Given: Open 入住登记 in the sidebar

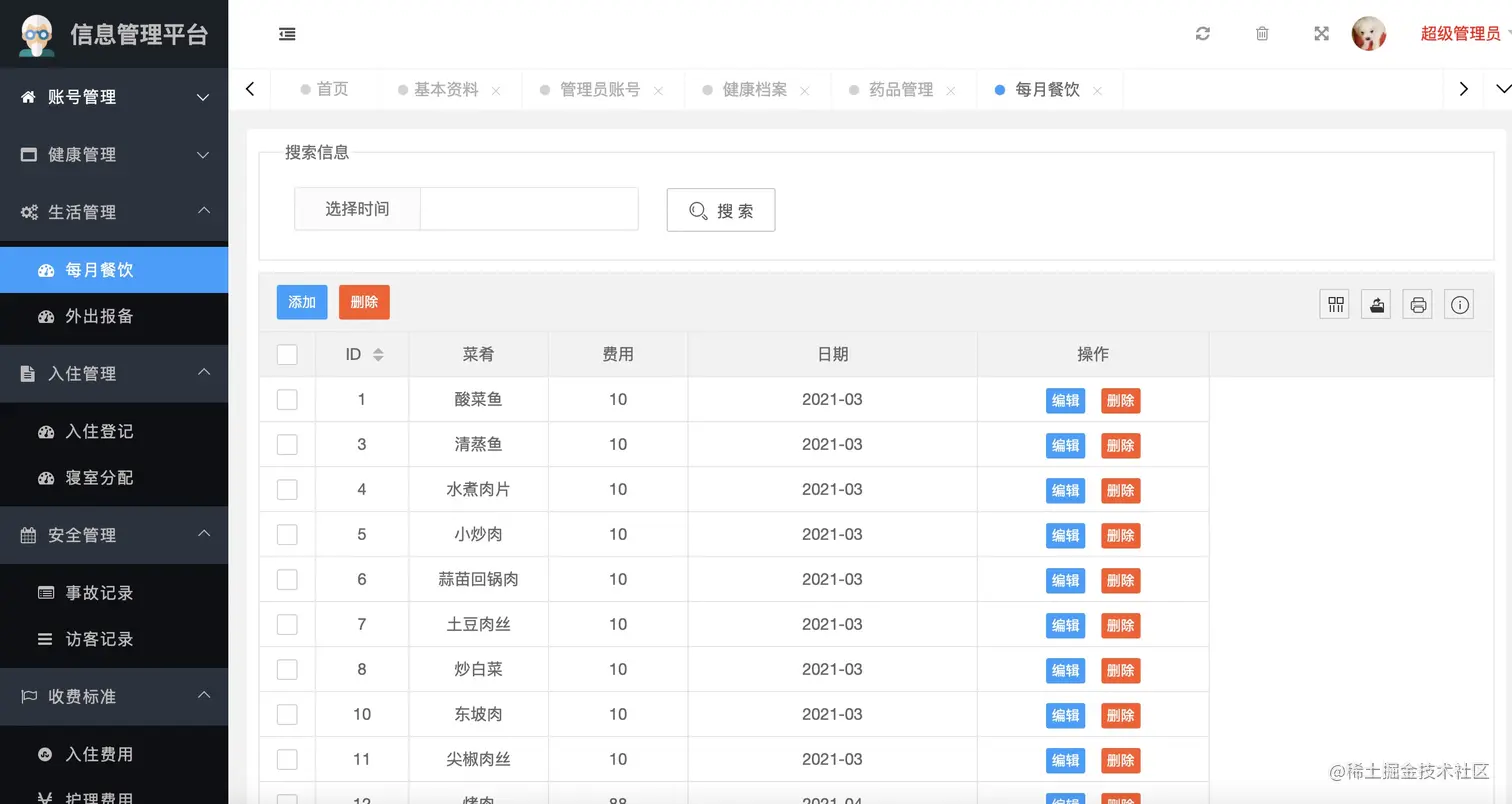Looking at the screenshot, I should click(114, 432).
